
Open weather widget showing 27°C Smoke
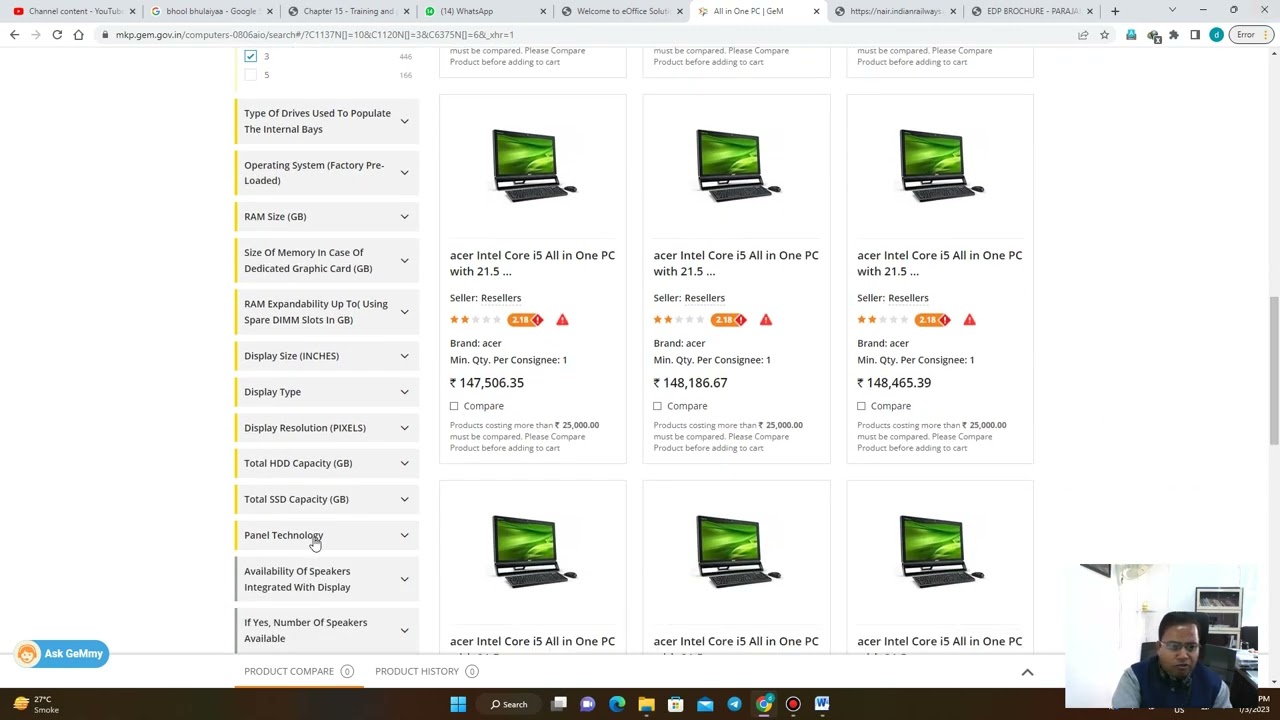pos(34,704)
